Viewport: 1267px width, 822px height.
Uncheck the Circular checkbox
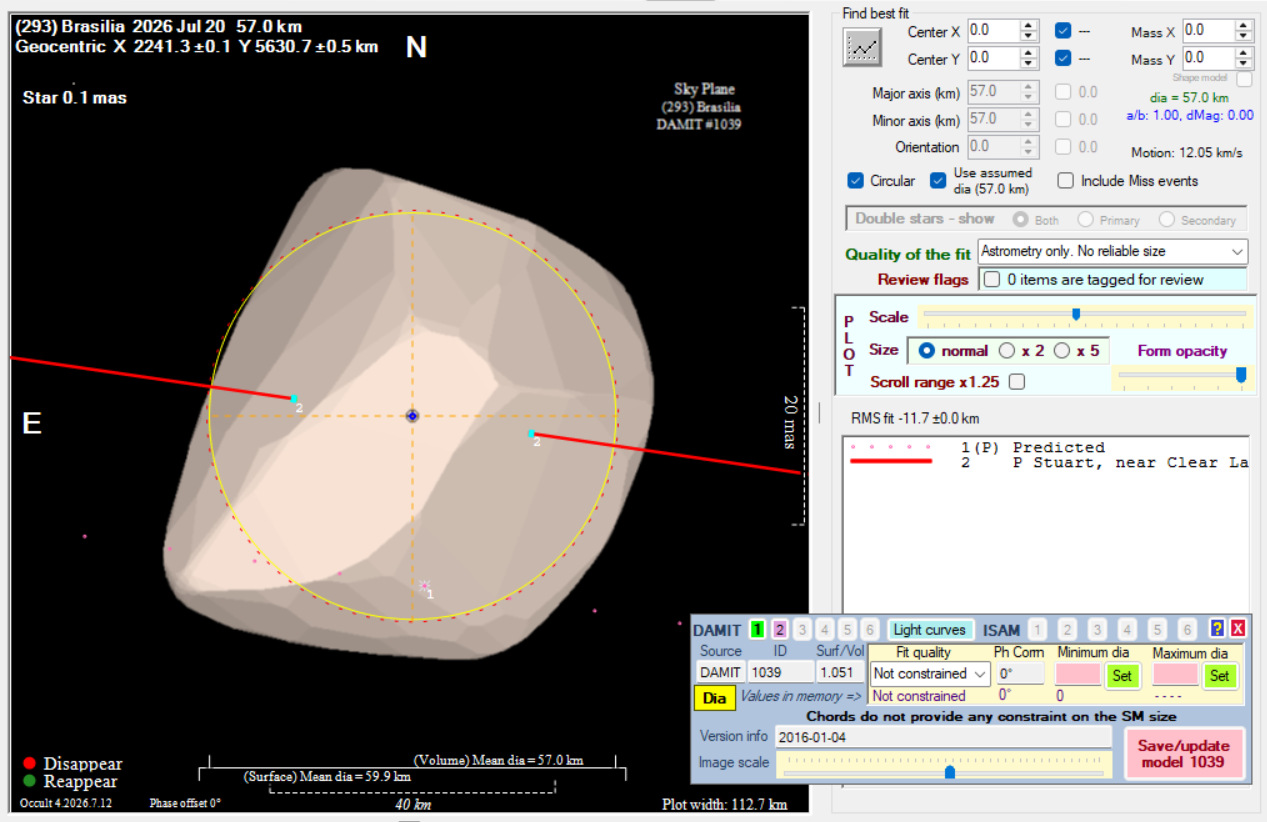point(855,181)
